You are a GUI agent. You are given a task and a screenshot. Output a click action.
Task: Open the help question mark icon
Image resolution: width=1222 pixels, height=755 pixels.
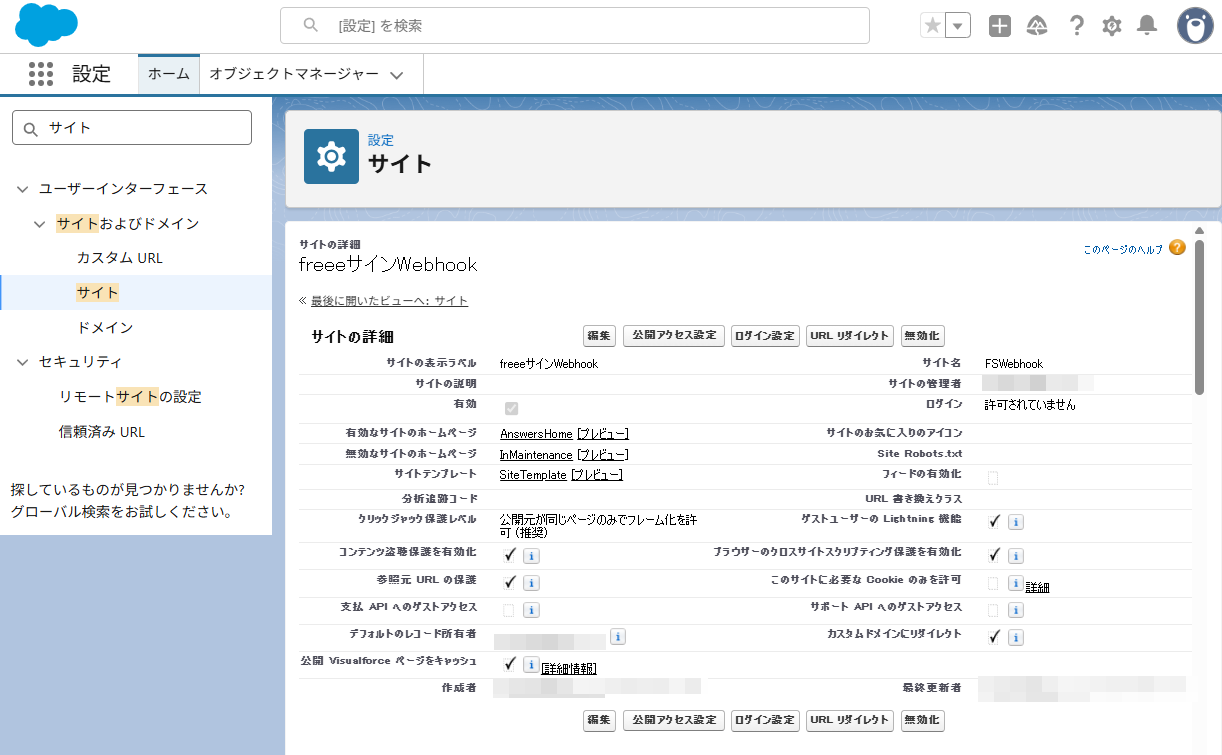coord(1076,26)
